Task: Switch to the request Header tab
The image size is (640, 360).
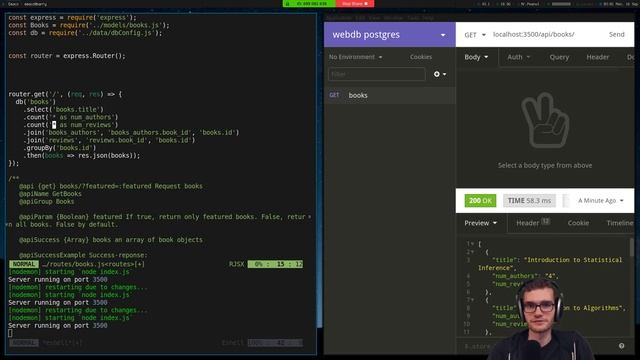Action: (598, 57)
